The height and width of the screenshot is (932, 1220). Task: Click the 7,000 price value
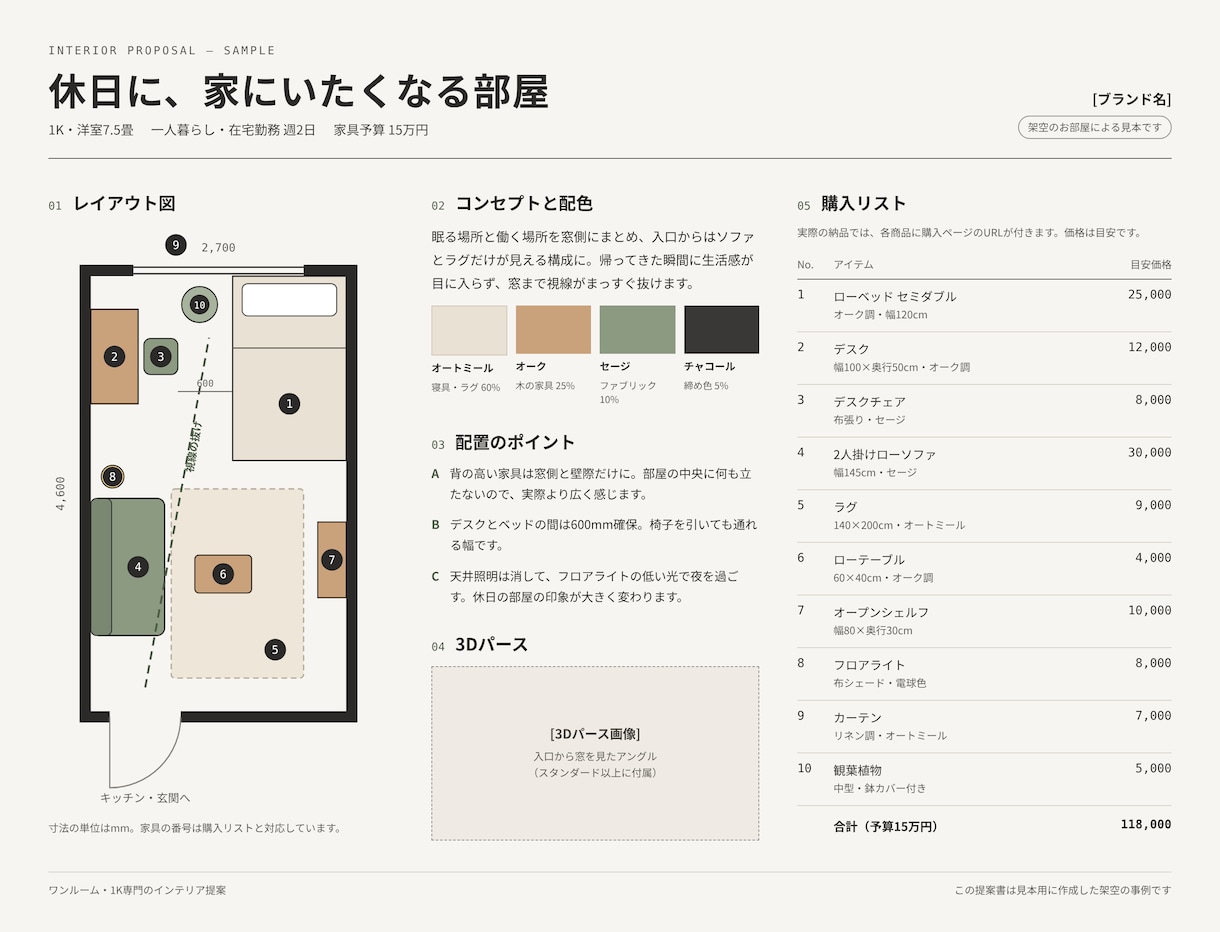[1153, 716]
